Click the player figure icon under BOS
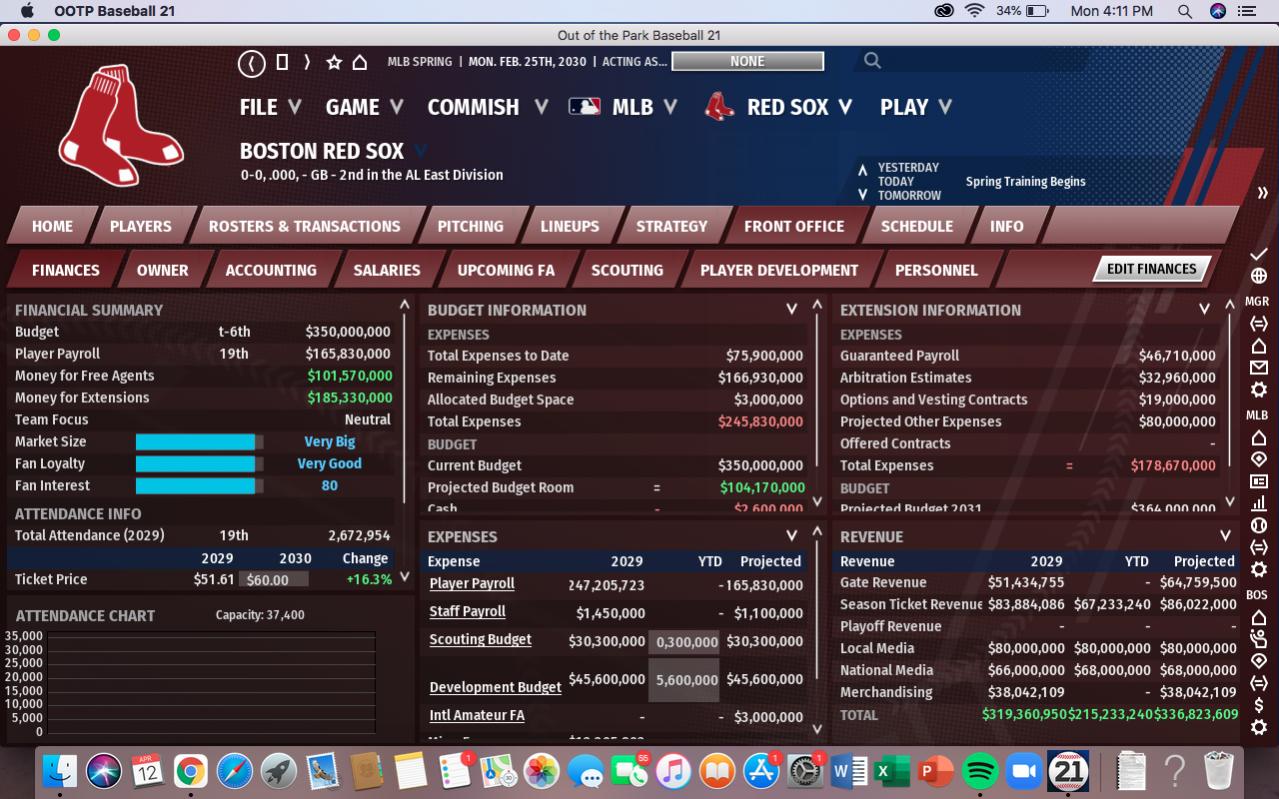This screenshot has width=1279, height=799. tap(1259, 639)
